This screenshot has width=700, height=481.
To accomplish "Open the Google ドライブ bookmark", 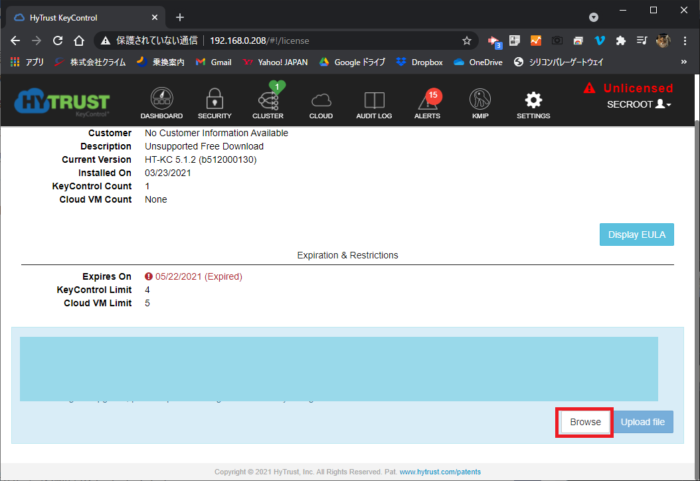I will click(352, 62).
